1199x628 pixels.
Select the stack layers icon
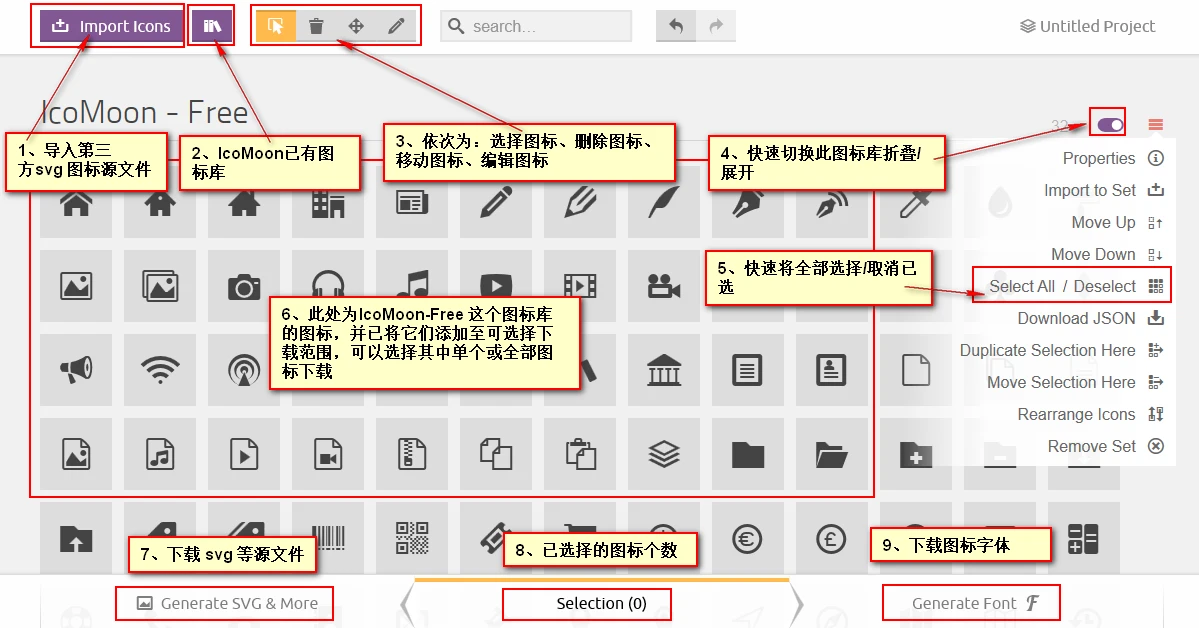[x=664, y=454]
